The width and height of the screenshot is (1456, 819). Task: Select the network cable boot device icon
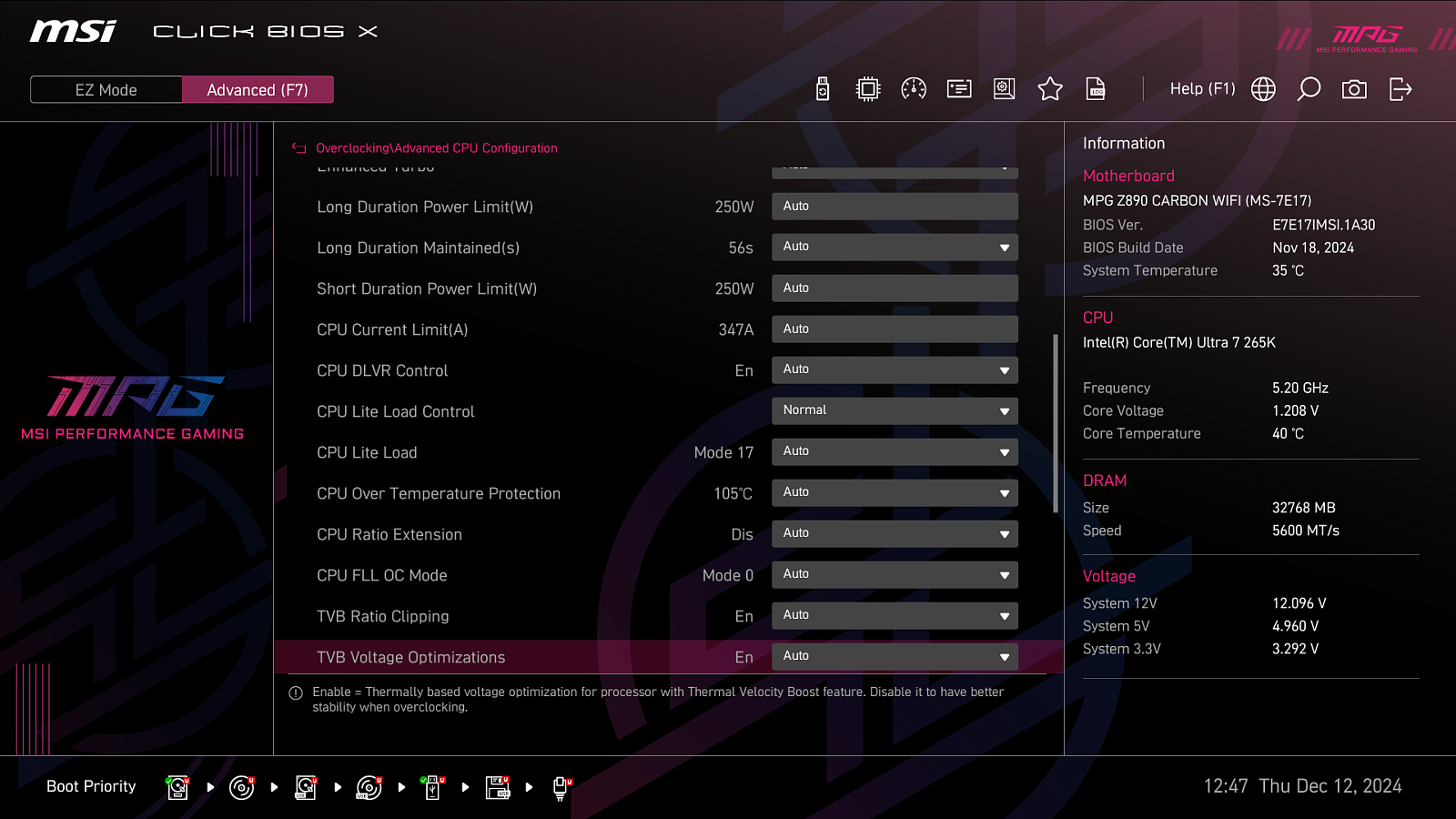pos(561,788)
